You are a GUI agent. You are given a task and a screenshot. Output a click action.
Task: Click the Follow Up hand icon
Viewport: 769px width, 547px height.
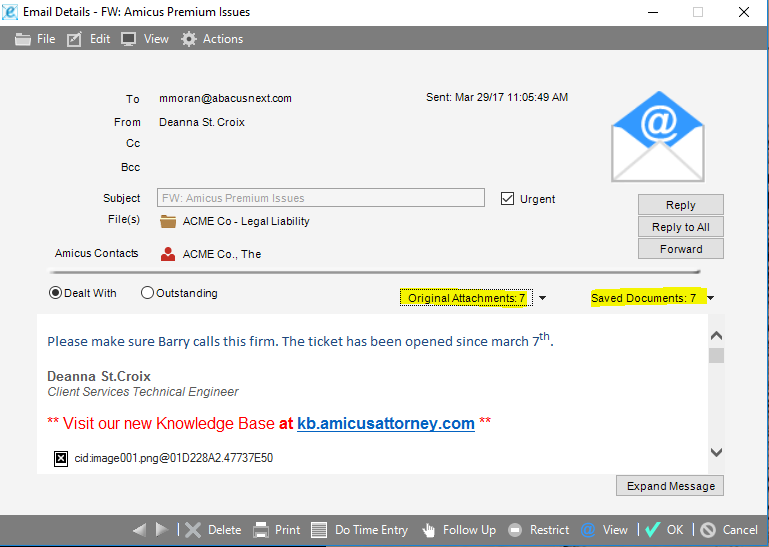tap(429, 530)
